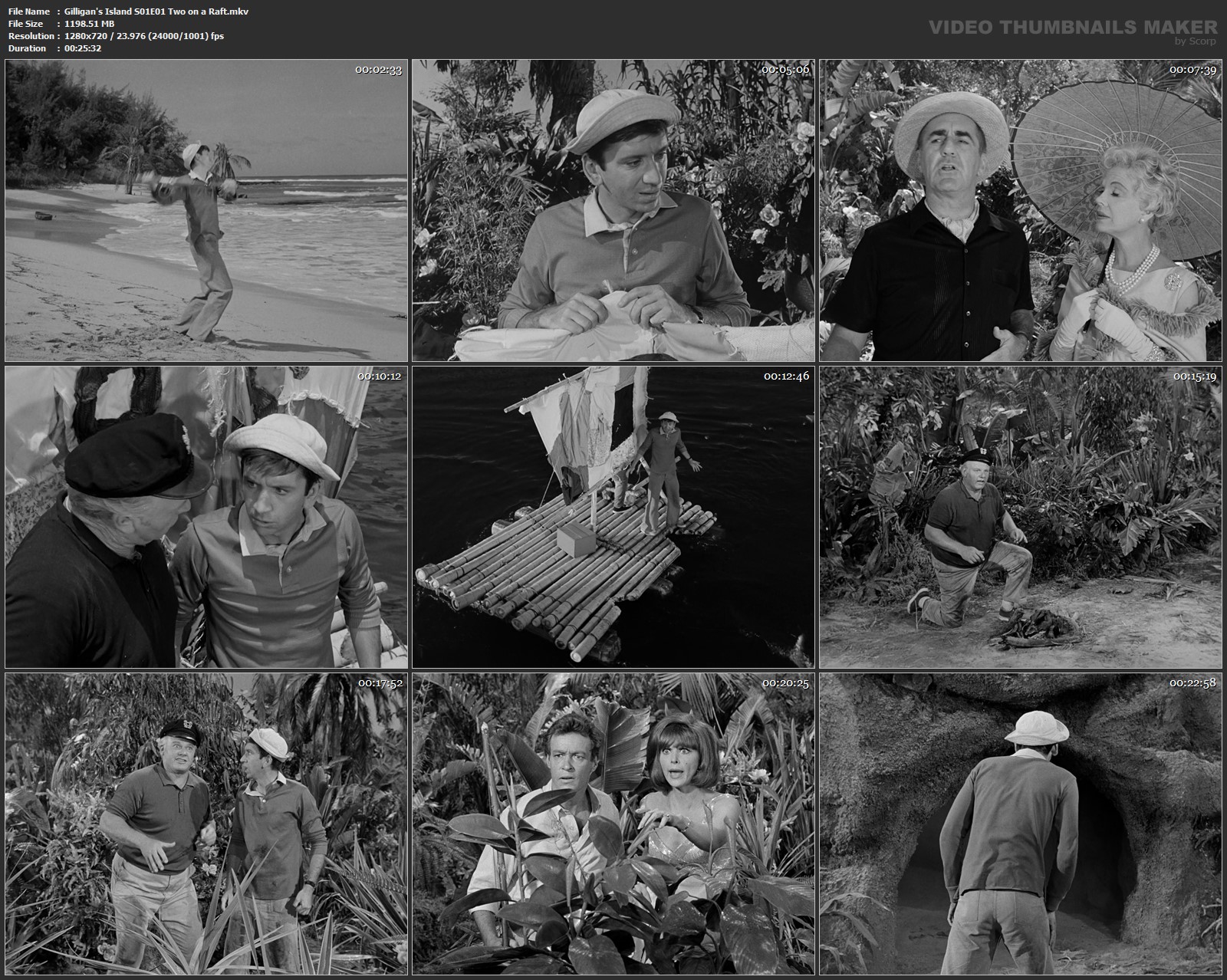The width and height of the screenshot is (1227, 980).
Task: Select the thumbnail timestamped 00:05:06
Action: pos(613,210)
